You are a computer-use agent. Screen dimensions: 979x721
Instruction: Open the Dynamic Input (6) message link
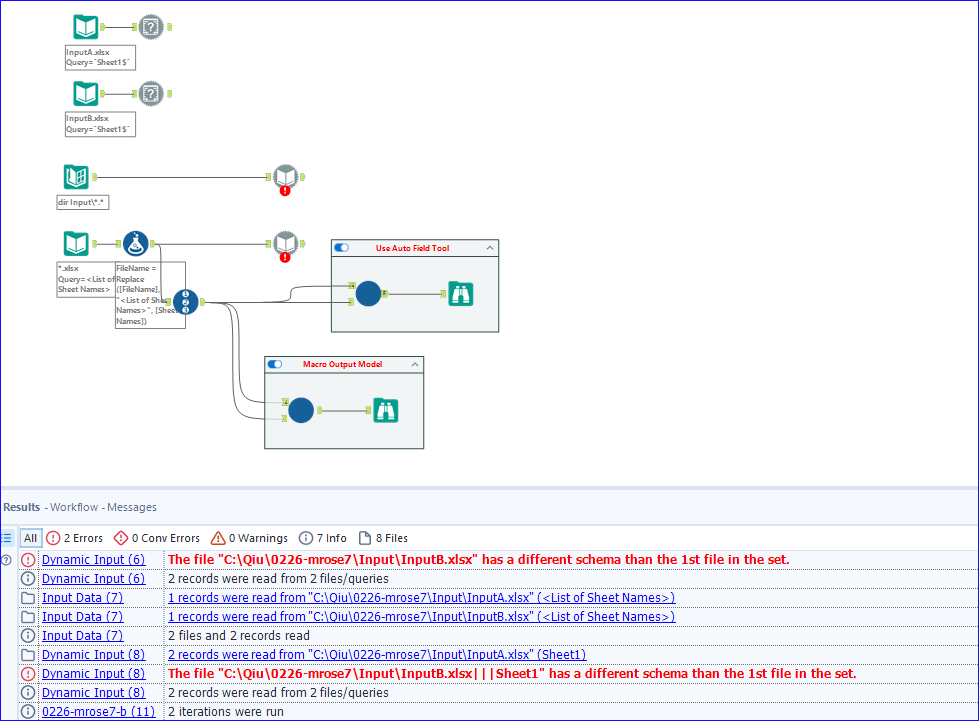(x=93, y=559)
